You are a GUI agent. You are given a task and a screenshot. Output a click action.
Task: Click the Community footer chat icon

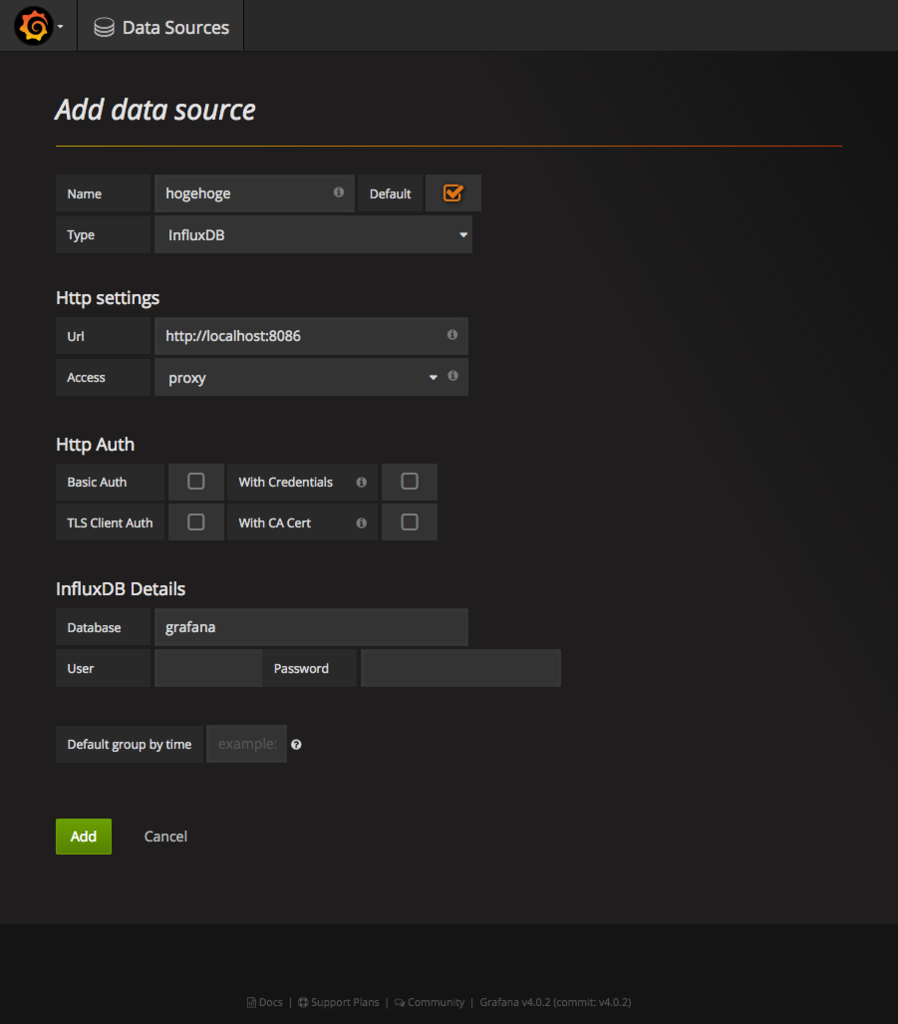[x=400, y=1002]
